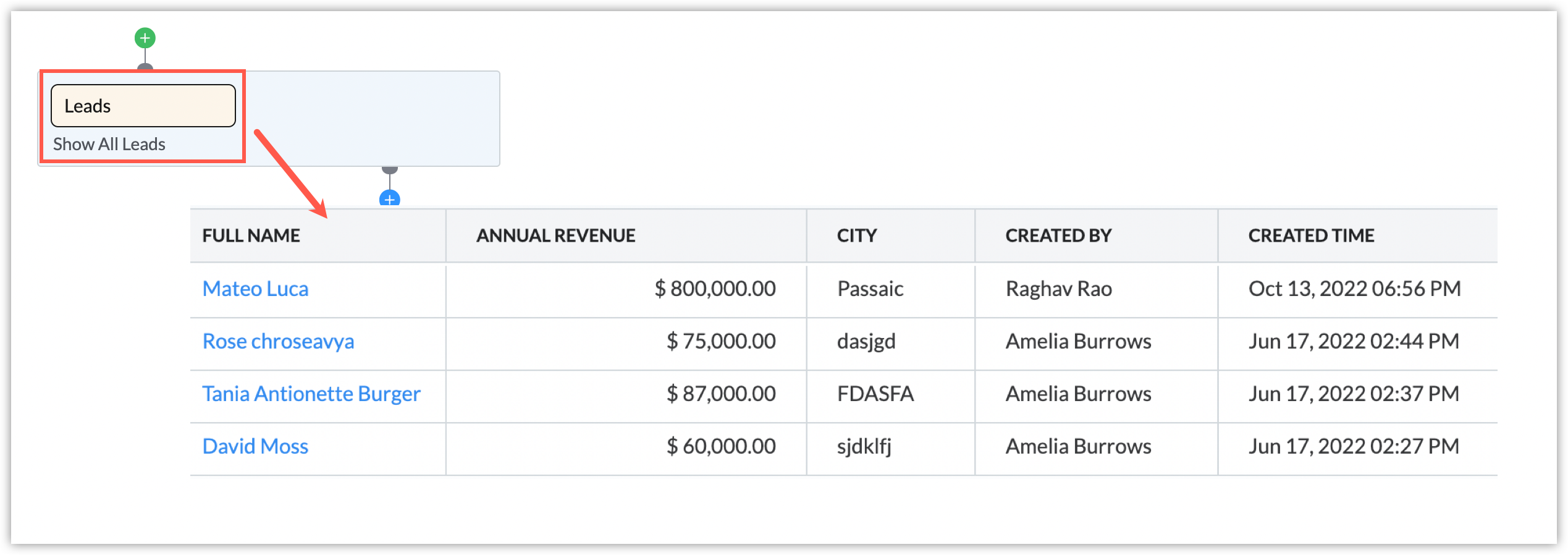1568x555 pixels.
Task: Open the David Moss lead record
Action: tap(255, 446)
